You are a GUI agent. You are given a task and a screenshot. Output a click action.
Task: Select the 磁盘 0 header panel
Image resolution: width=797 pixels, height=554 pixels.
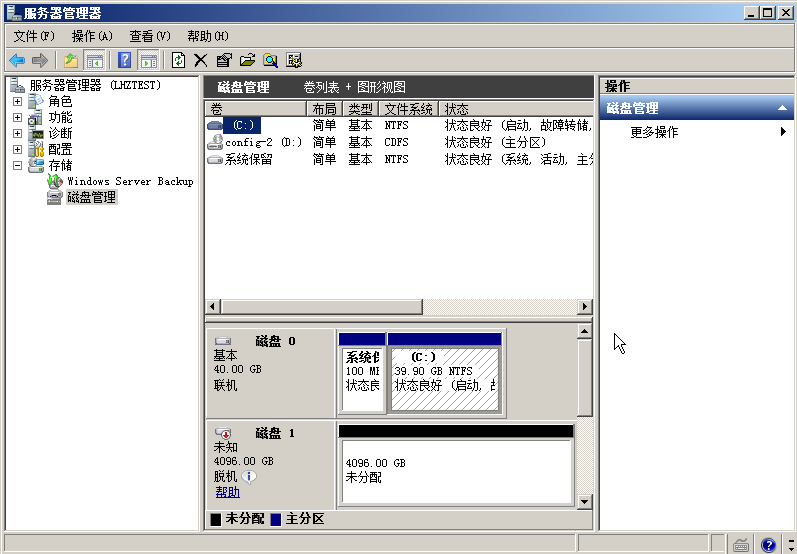pos(270,374)
